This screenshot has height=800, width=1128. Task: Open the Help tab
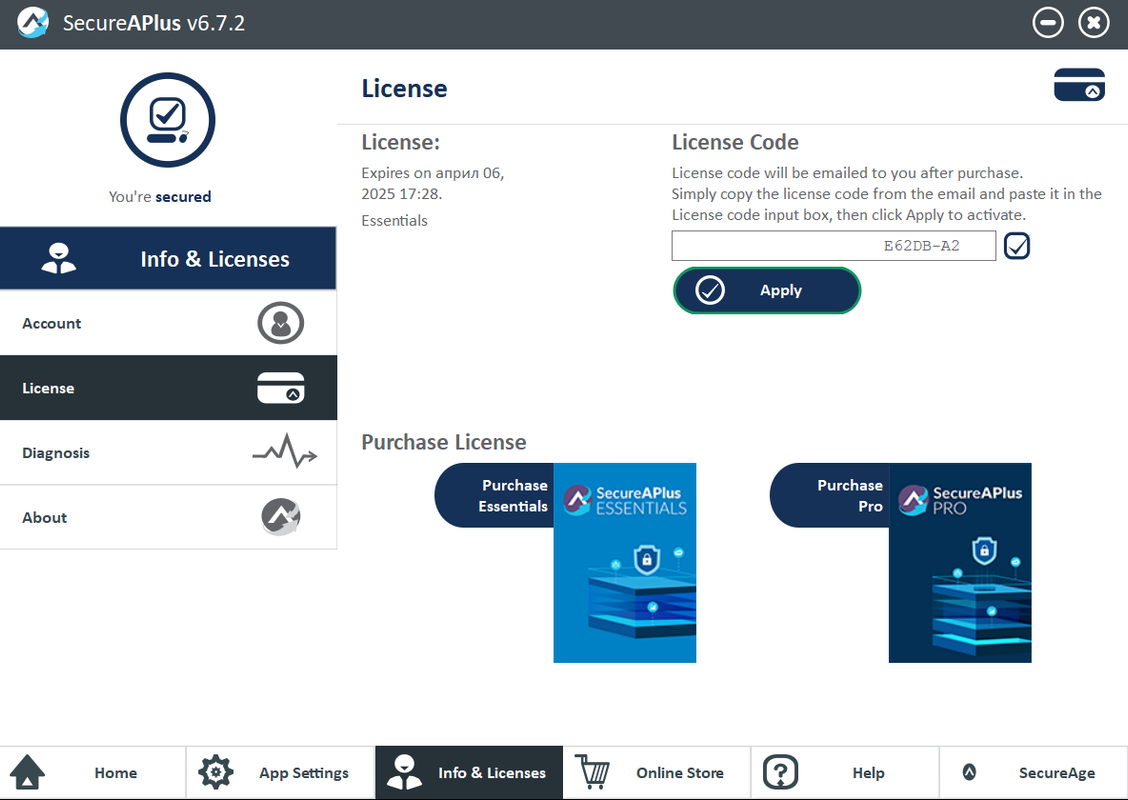(845, 773)
